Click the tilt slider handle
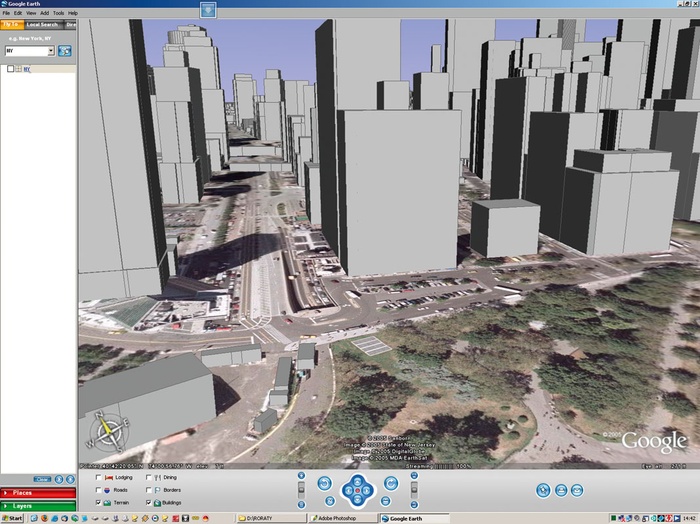Viewport: 700px width, 524px height. tap(414, 490)
